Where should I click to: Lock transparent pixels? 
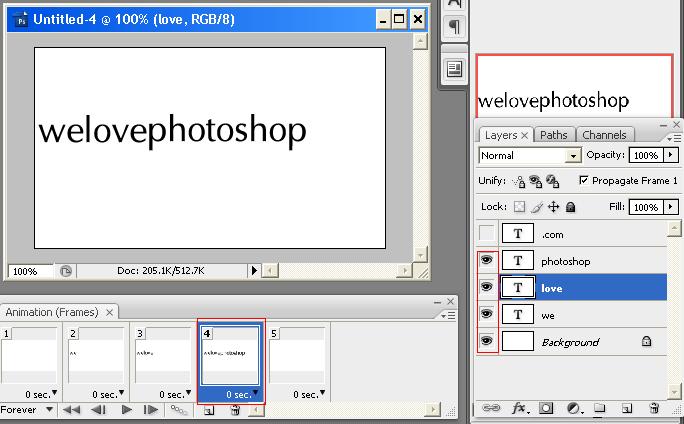click(x=519, y=207)
